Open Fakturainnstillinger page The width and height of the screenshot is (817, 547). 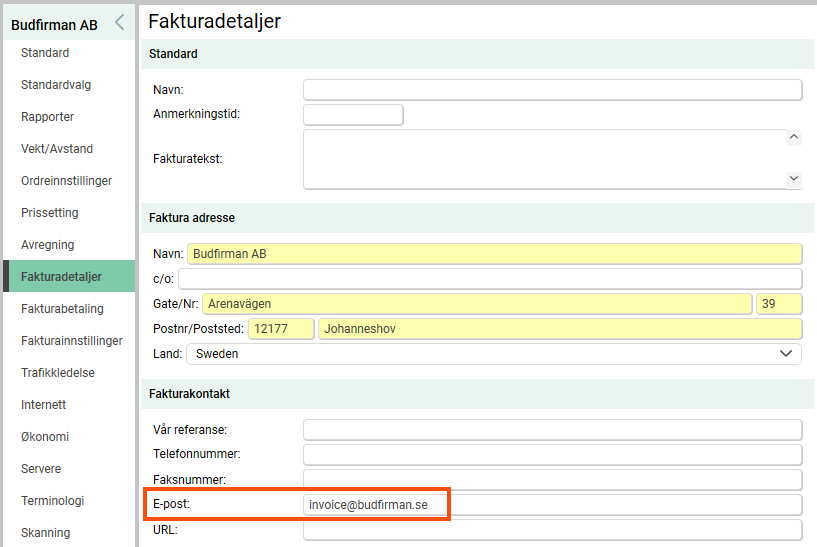[72, 341]
